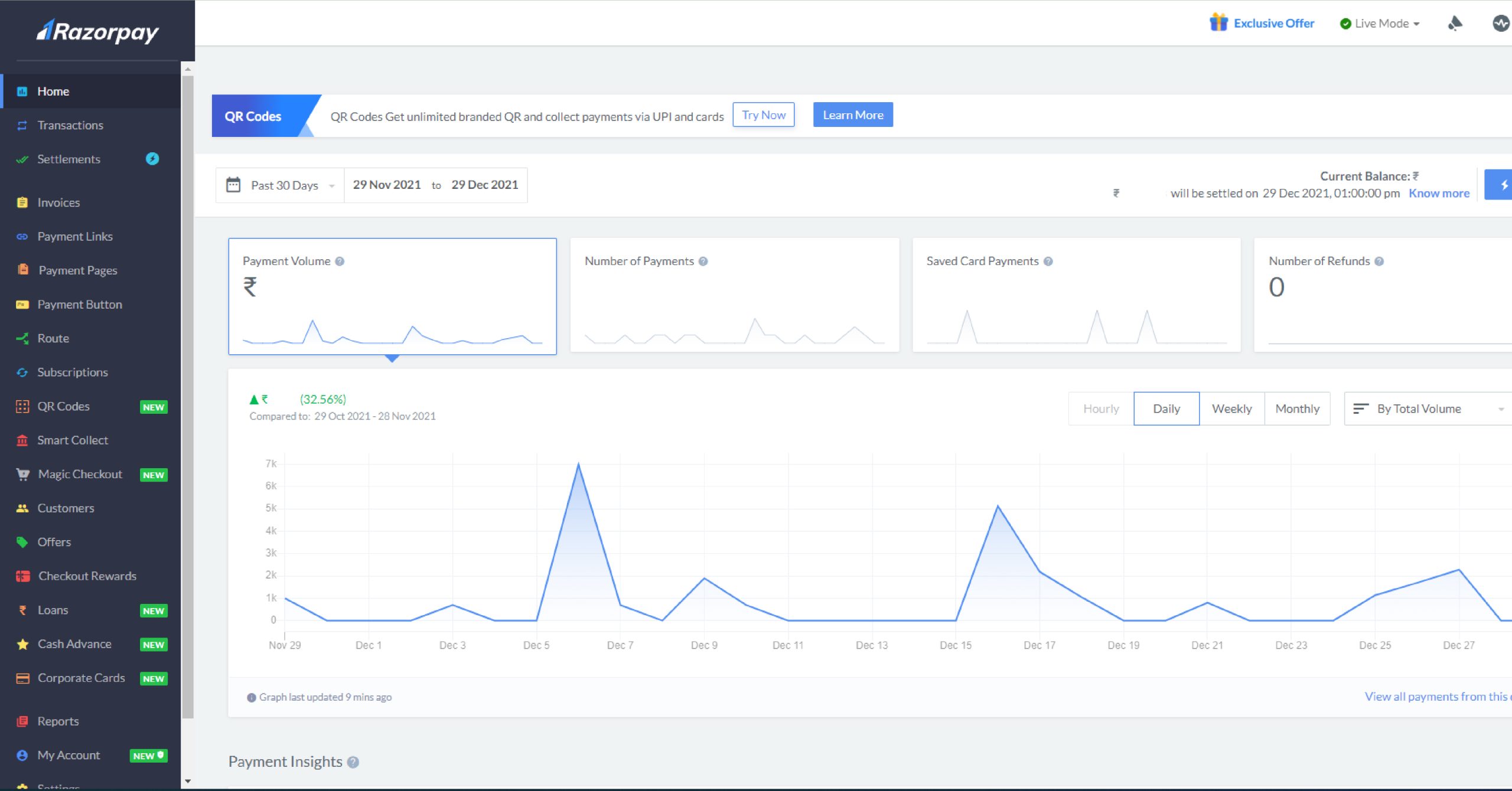1512x791 pixels.
Task: Click the Exclusive Offer gift box icon
Action: [1218, 22]
